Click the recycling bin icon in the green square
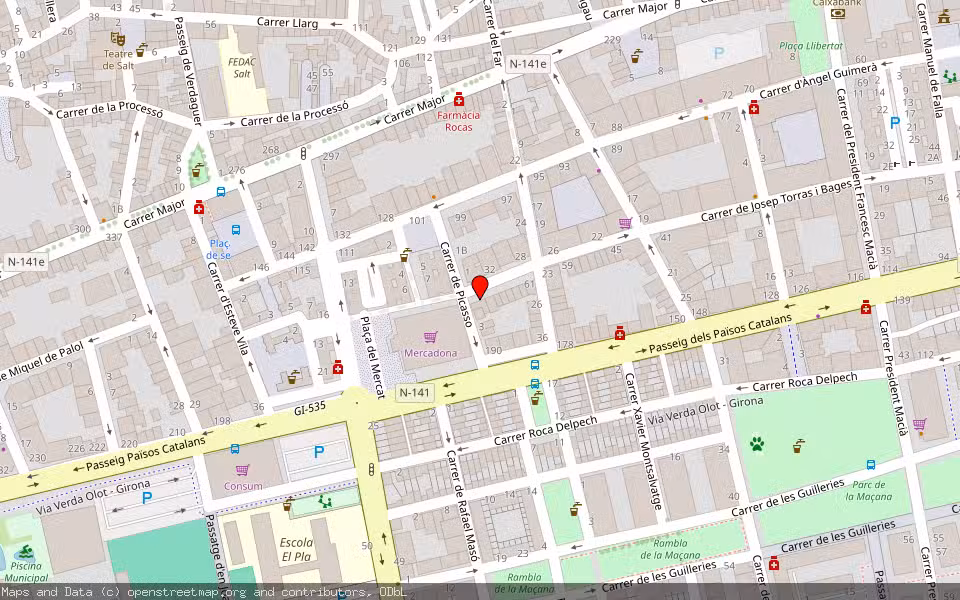Image resolution: width=960 pixels, height=600 pixels. pos(197,171)
